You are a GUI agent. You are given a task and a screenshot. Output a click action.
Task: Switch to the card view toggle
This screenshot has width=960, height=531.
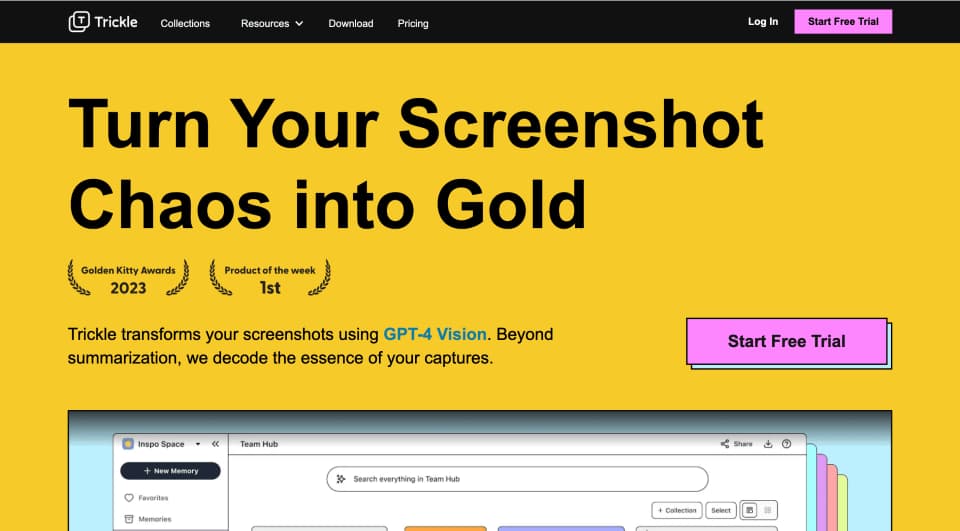[x=750, y=510]
